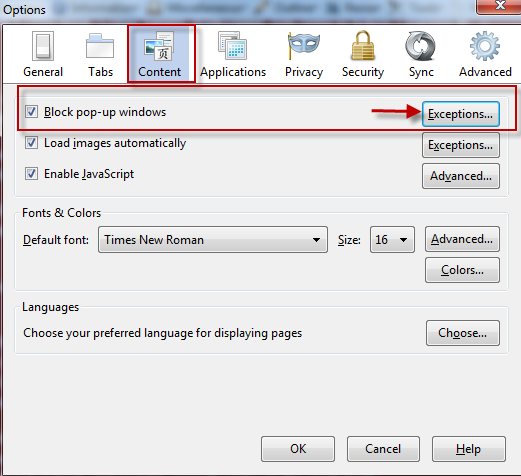This screenshot has height=476, width=521.
Task: Open the General light-switch icon pane
Action: coord(43,46)
